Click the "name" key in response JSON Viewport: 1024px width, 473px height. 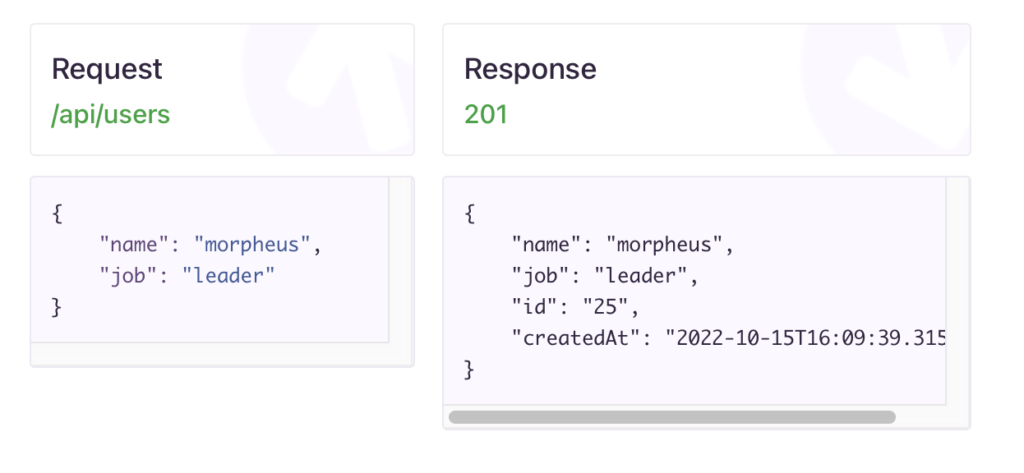coord(548,245)
